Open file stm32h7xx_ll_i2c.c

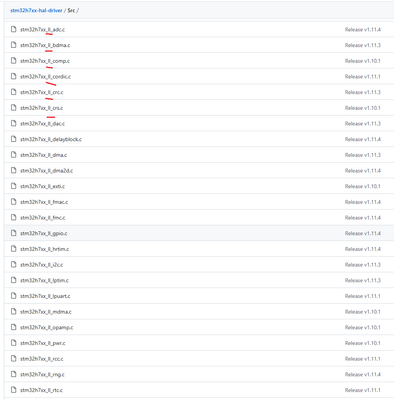[x=41, y=265]
